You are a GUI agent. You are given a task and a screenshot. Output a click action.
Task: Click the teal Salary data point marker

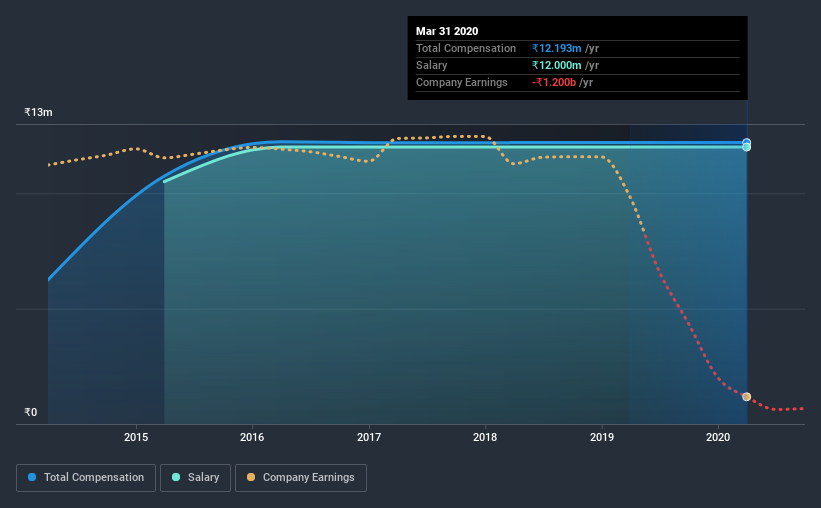click(x=747, y=147)
